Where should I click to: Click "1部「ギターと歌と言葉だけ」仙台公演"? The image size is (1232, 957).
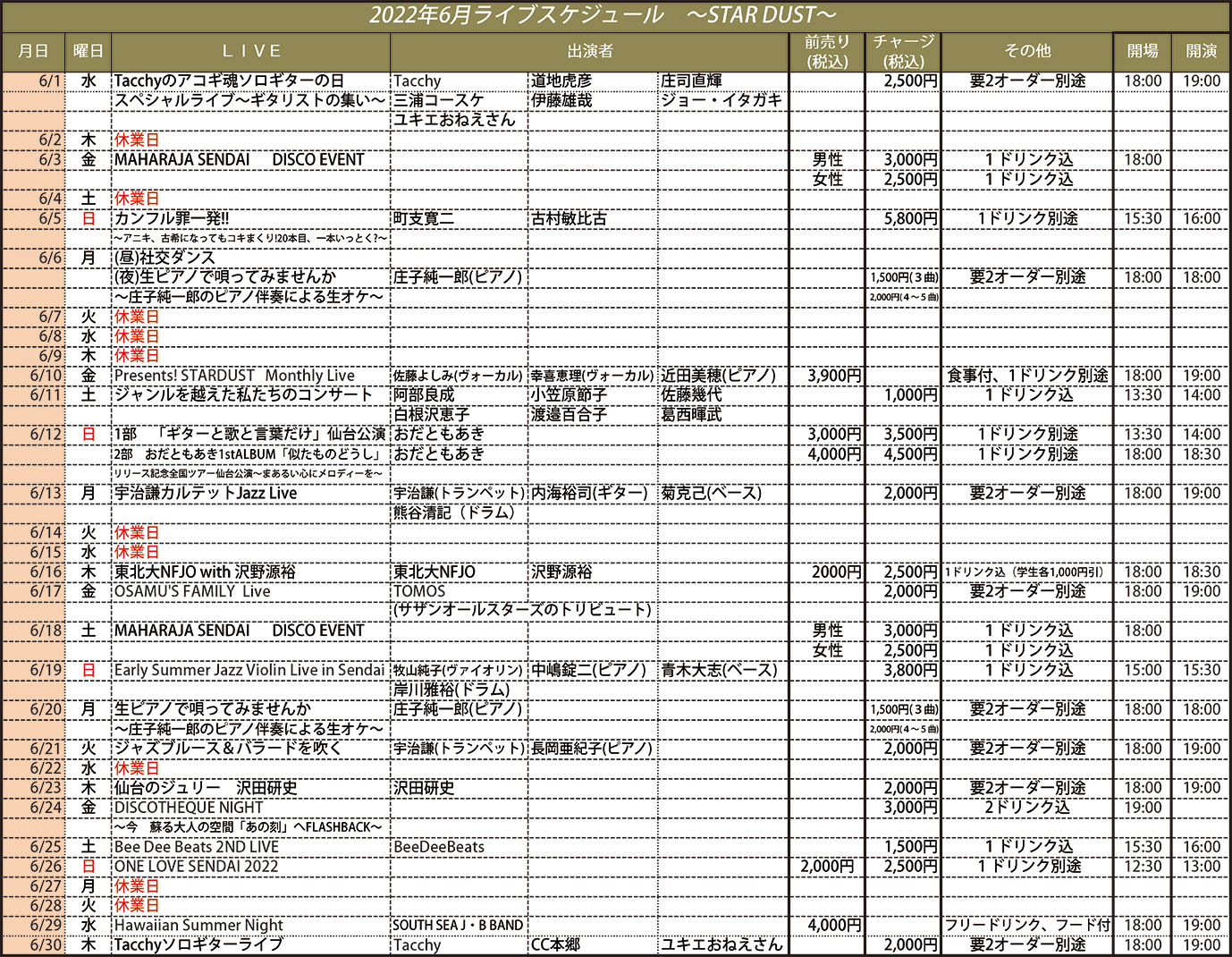point(250,434)
